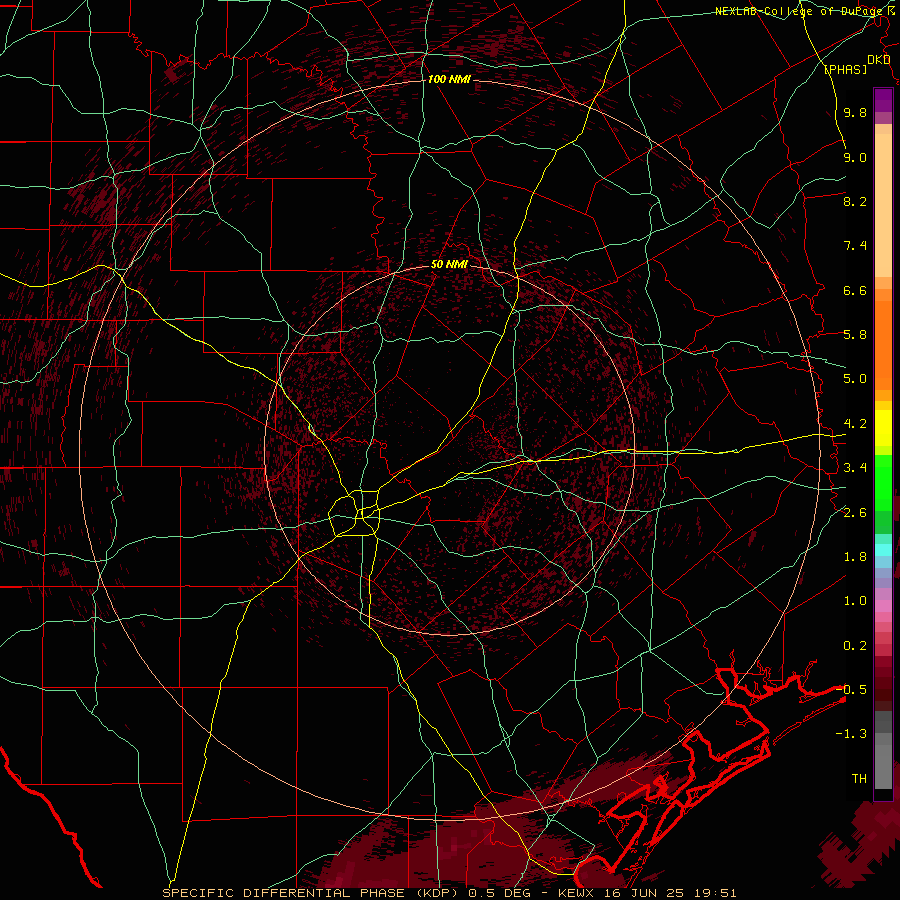The height and width of the screenshot is (900, 900).
Task: Click the 9.8 value on the color scale
Action: 855,113
